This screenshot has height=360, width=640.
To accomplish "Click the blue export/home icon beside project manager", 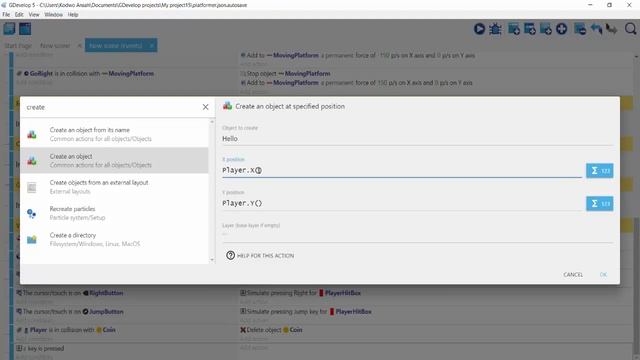I will (x=25, y=29).
